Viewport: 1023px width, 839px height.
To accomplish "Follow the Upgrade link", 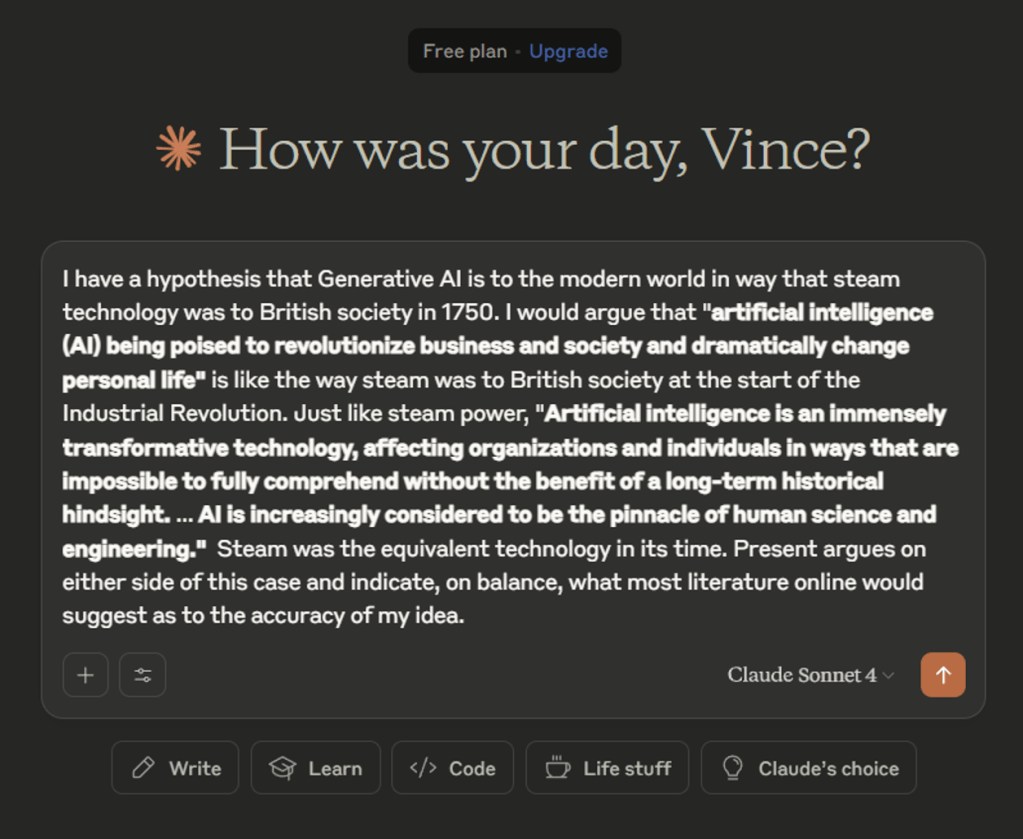I will tap(568, 51).
